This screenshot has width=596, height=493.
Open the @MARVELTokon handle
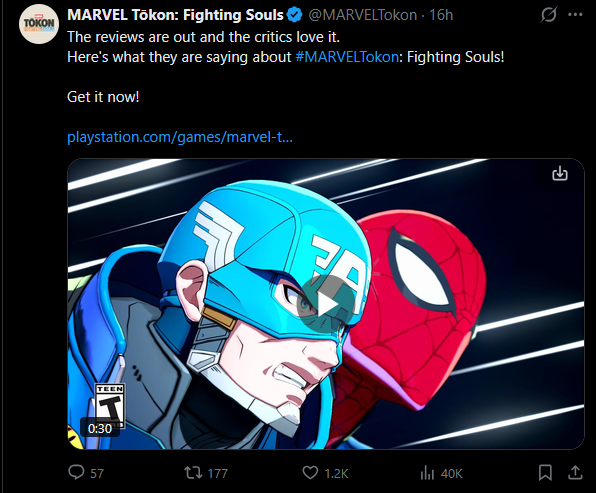click(363, 15)
